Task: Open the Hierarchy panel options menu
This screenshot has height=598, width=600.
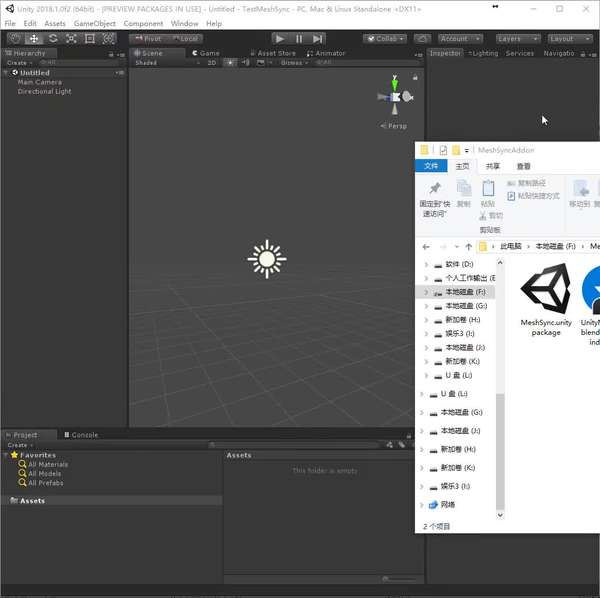Action: tap(121, 55)
